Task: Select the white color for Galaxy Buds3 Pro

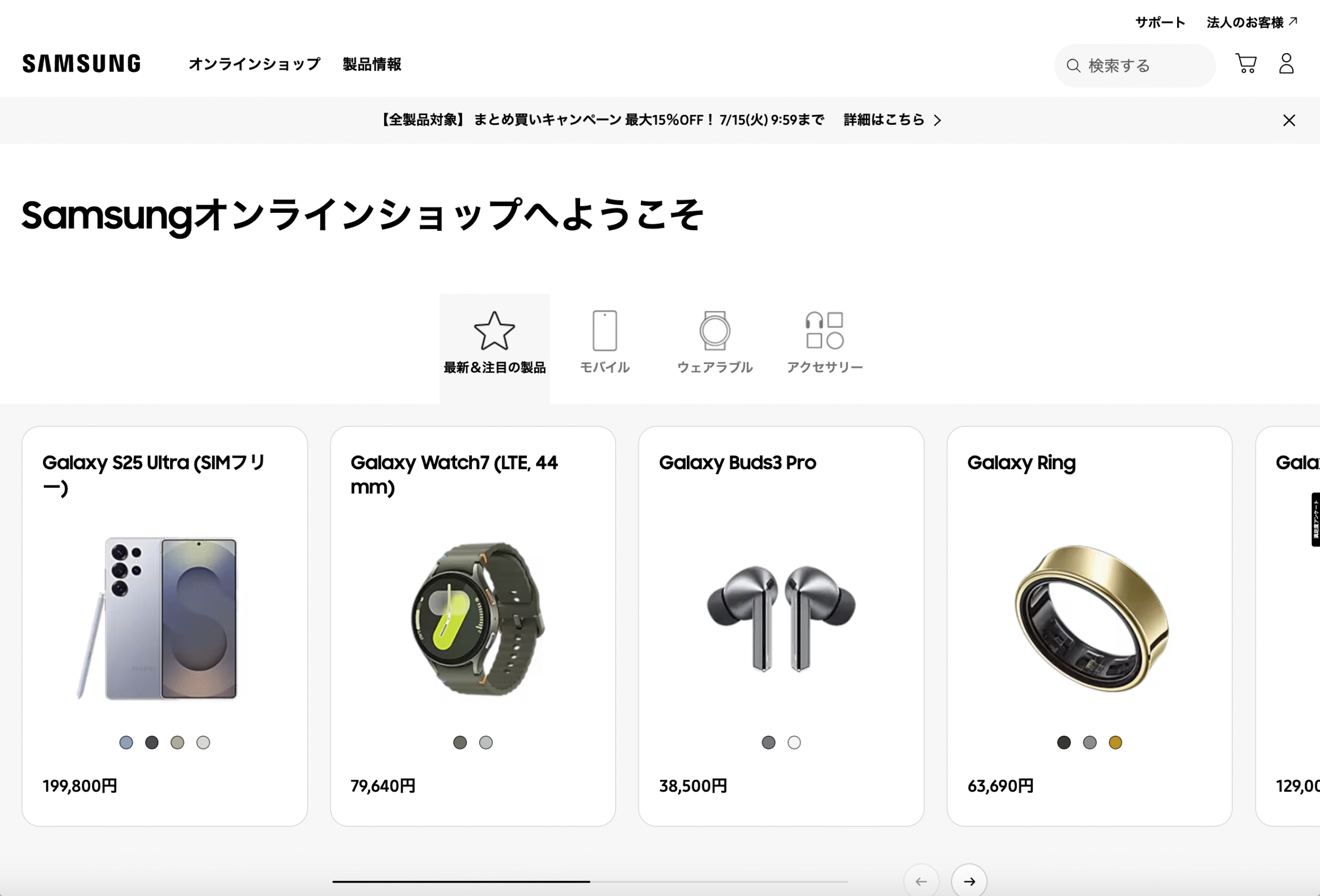Action: (794, 742)
